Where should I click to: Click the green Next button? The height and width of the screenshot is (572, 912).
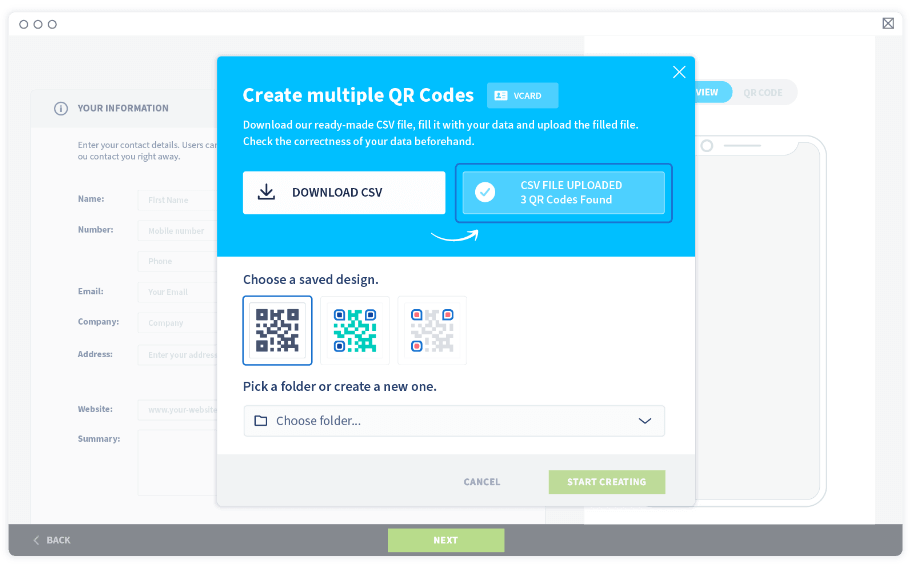(x=446, y=540)
